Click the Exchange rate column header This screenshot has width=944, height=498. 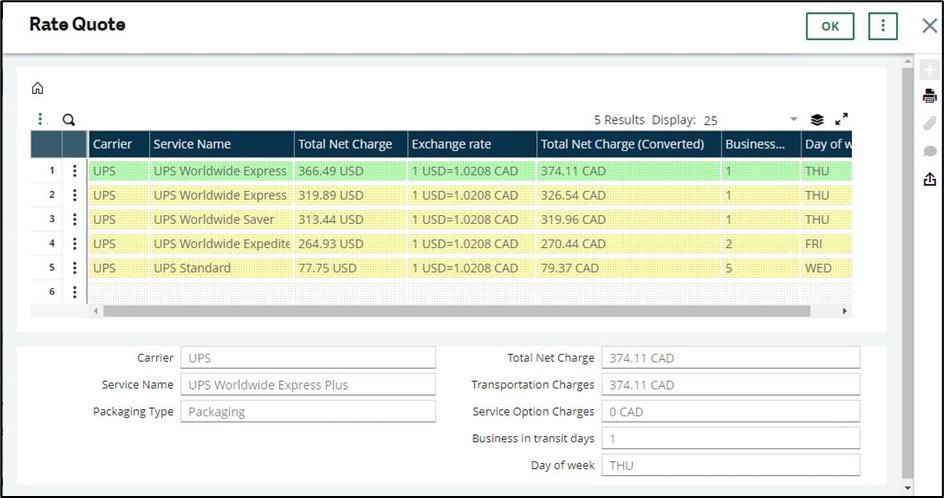click(x=472, y=145)
